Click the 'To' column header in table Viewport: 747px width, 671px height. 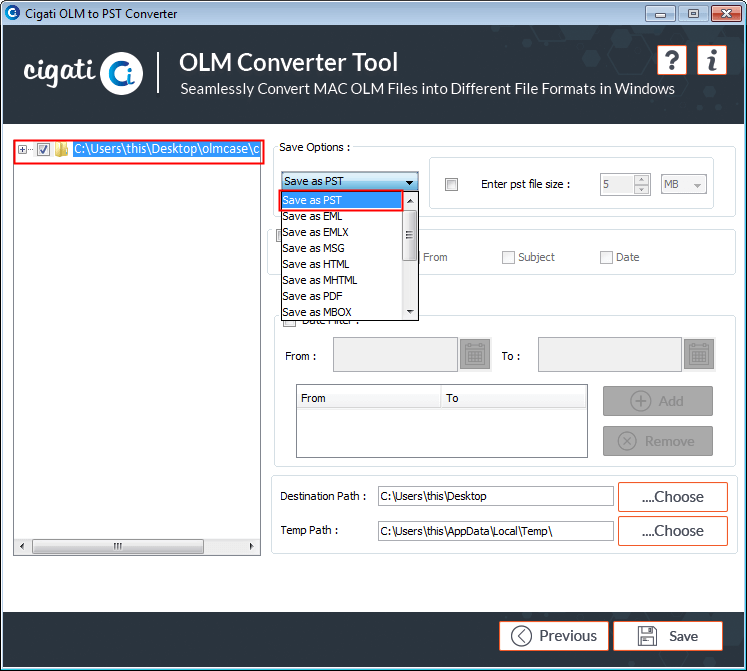(x=514, y=398)
